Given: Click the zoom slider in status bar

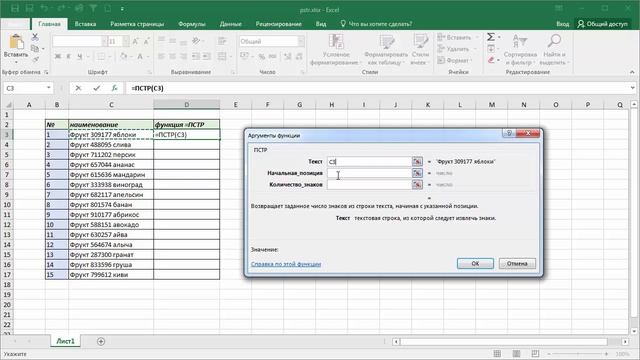Looking at the screenshot, I should click(x=578, y=353).
